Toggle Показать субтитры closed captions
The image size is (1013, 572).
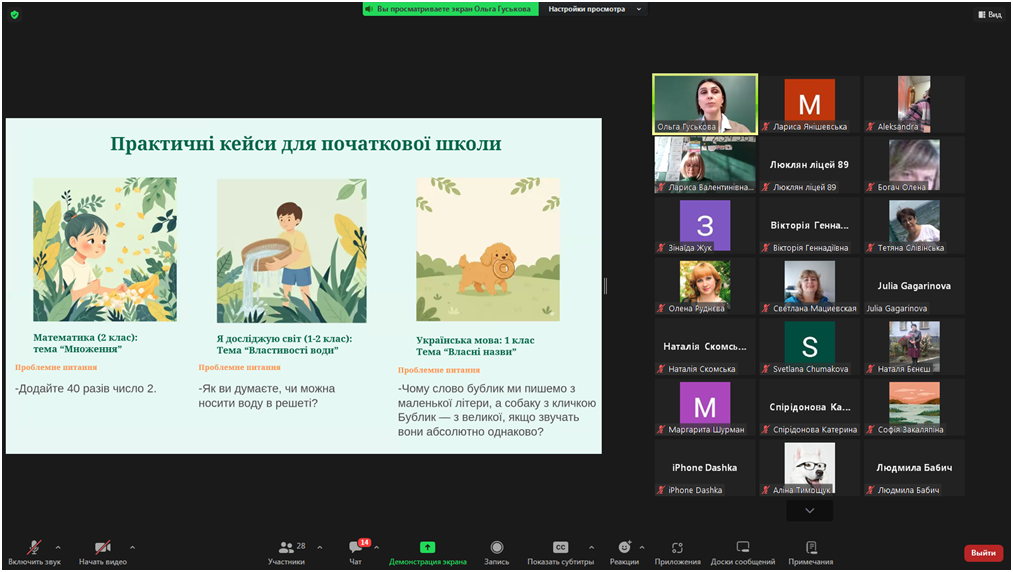point(560,548)
